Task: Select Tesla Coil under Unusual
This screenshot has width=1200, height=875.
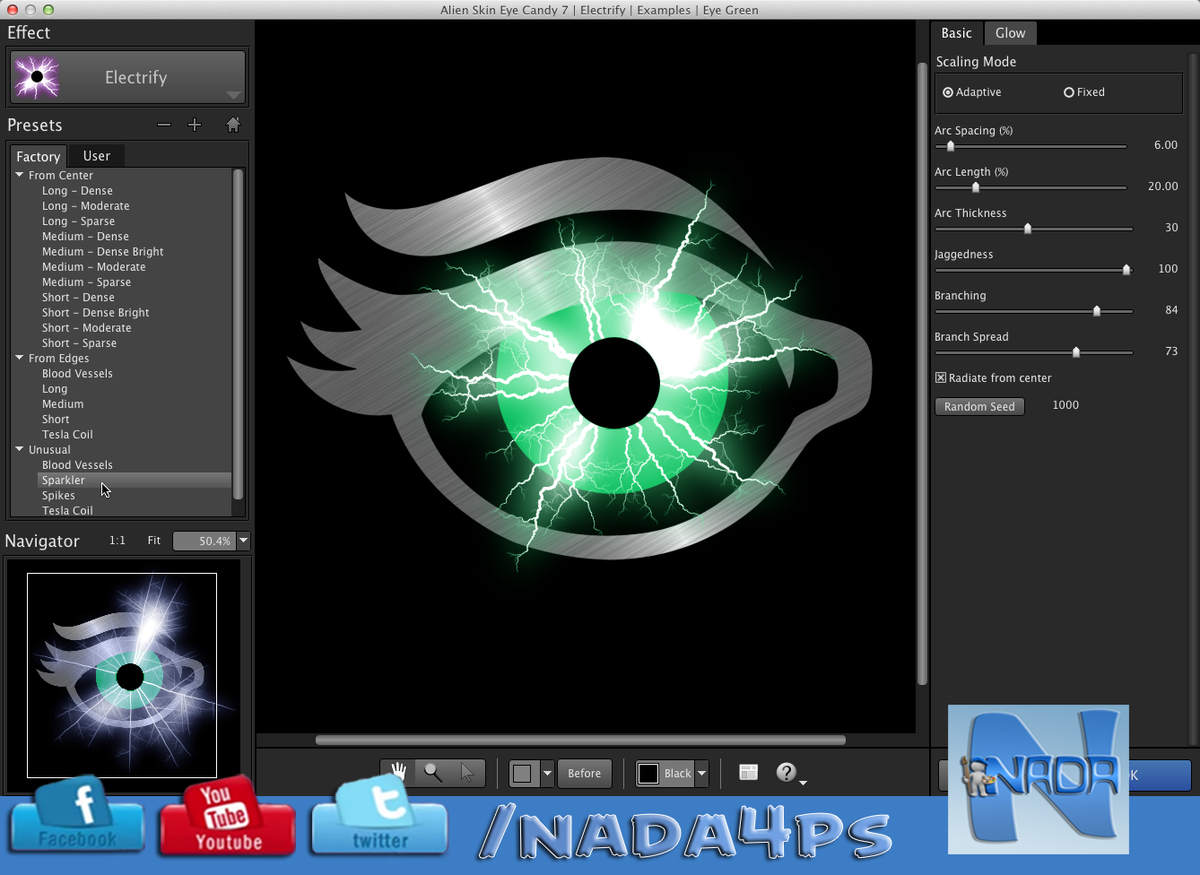Action: tap(67, 511)
